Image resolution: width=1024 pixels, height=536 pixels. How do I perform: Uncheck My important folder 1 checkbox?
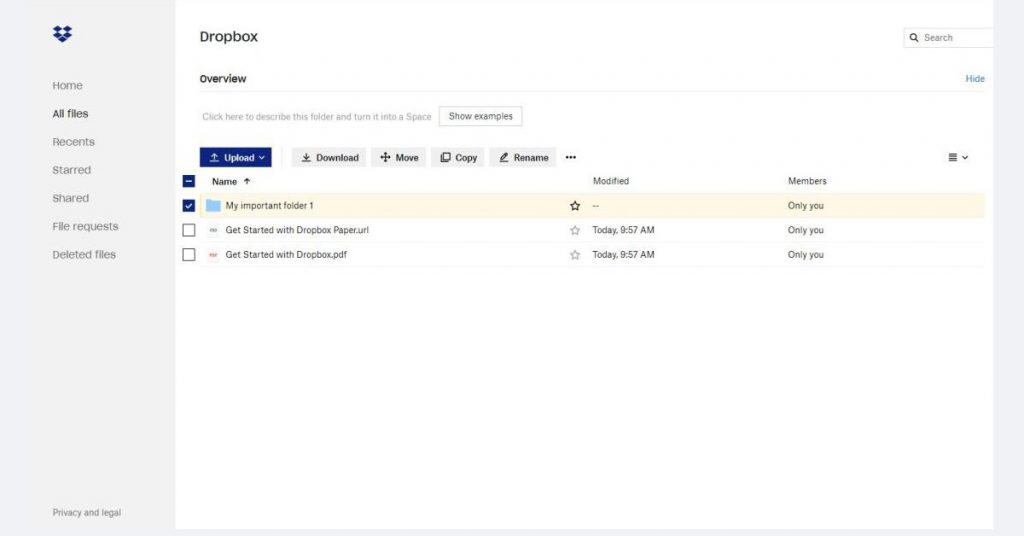coord(189,206)
